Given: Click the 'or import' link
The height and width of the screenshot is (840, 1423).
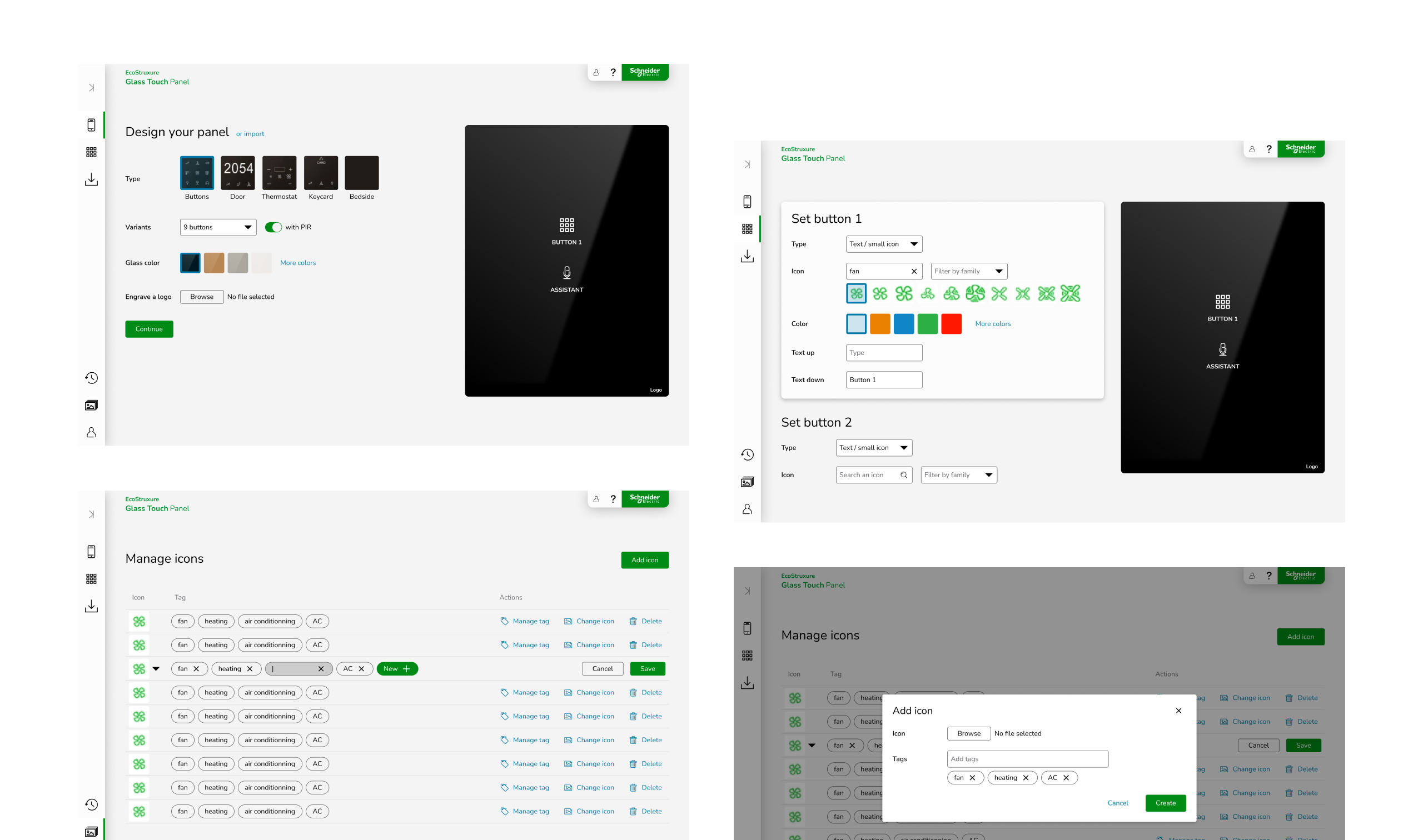Looking at the screenshot, I should click(x=250, y=134).
